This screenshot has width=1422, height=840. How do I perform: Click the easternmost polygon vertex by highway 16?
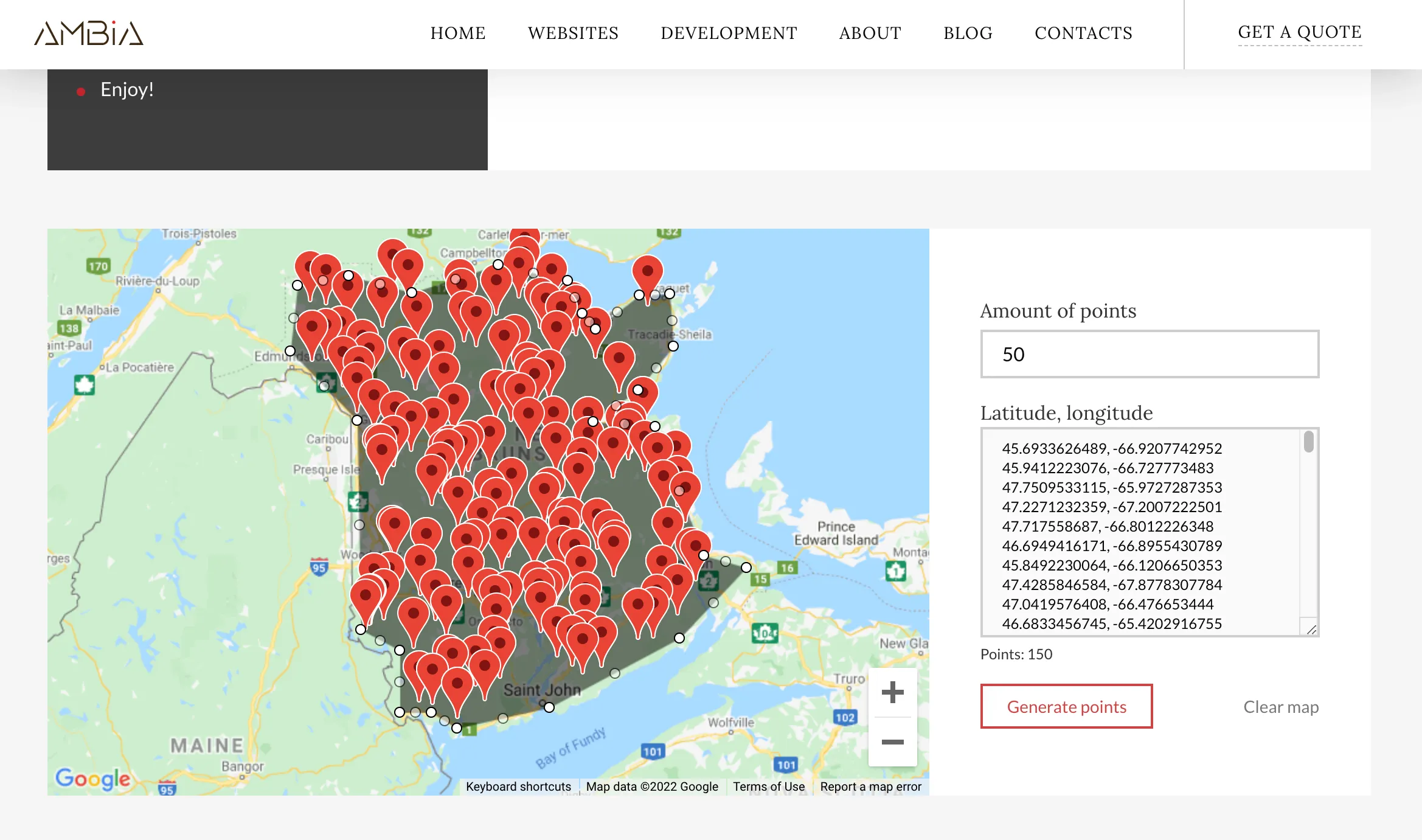point(746,568)
